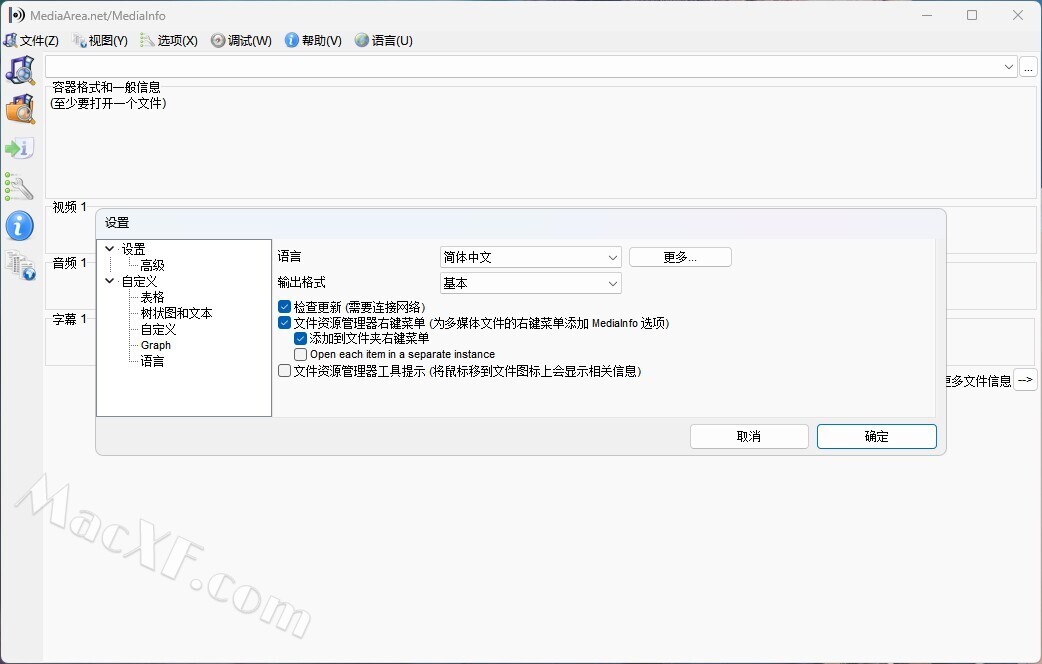Click the Preferences wrench sidebar icon
1042x664 pixels.
(x=19, y=187)
